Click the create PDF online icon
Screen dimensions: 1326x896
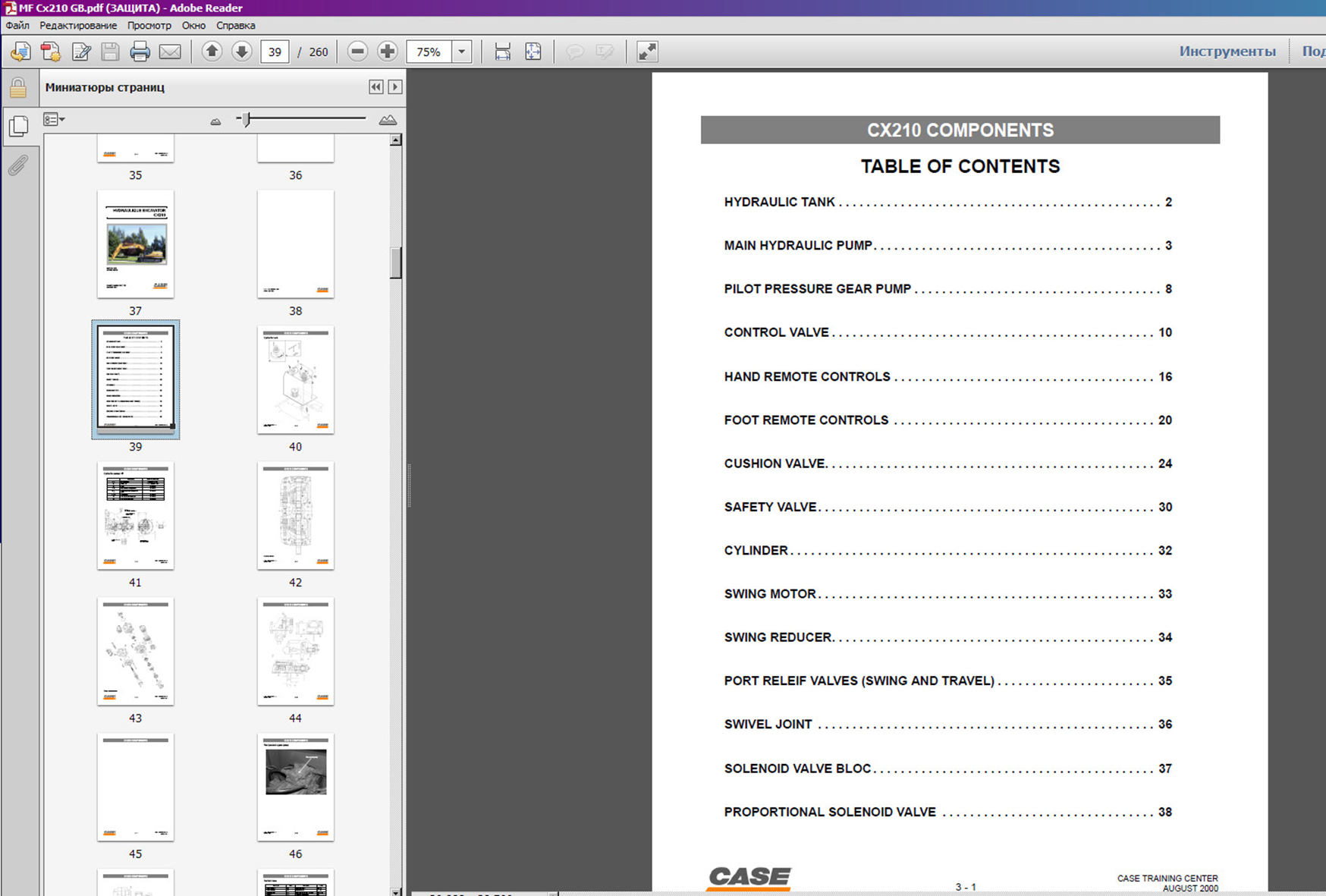[x=51, y=52]
